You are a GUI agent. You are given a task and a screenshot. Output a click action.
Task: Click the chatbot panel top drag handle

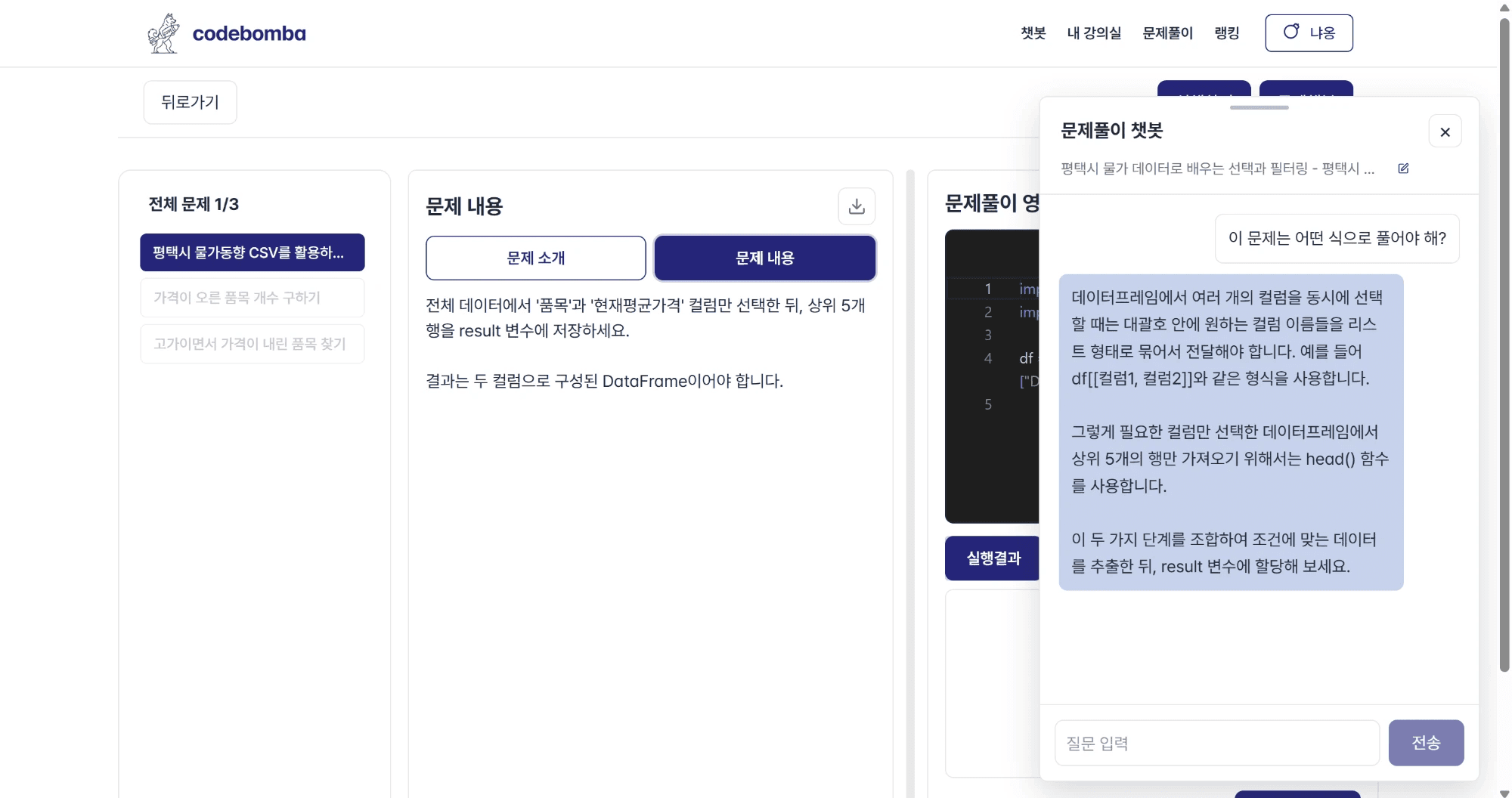coord(1259,107)
